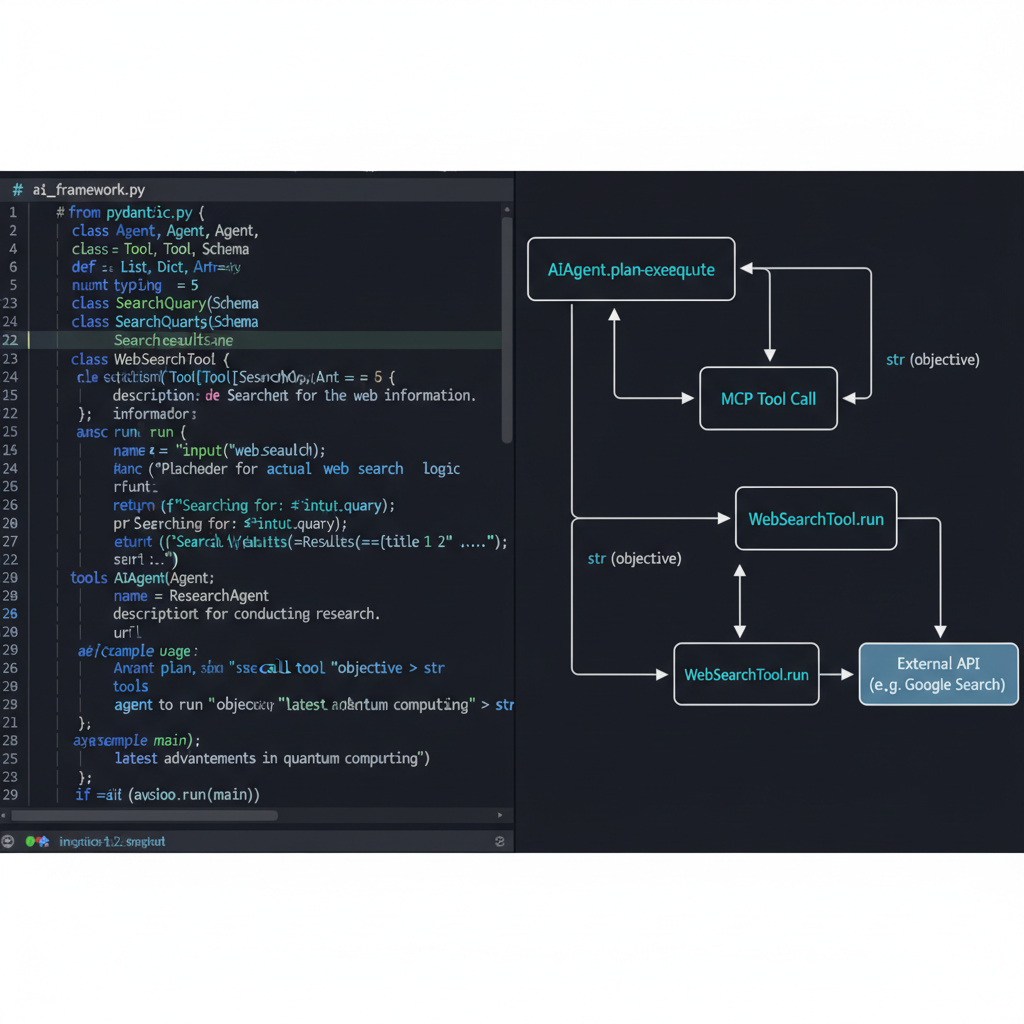Click the line 'class Agent, Agent, Agent,'
This screenshot has width=1024, height=1024.
click(165, 231)
